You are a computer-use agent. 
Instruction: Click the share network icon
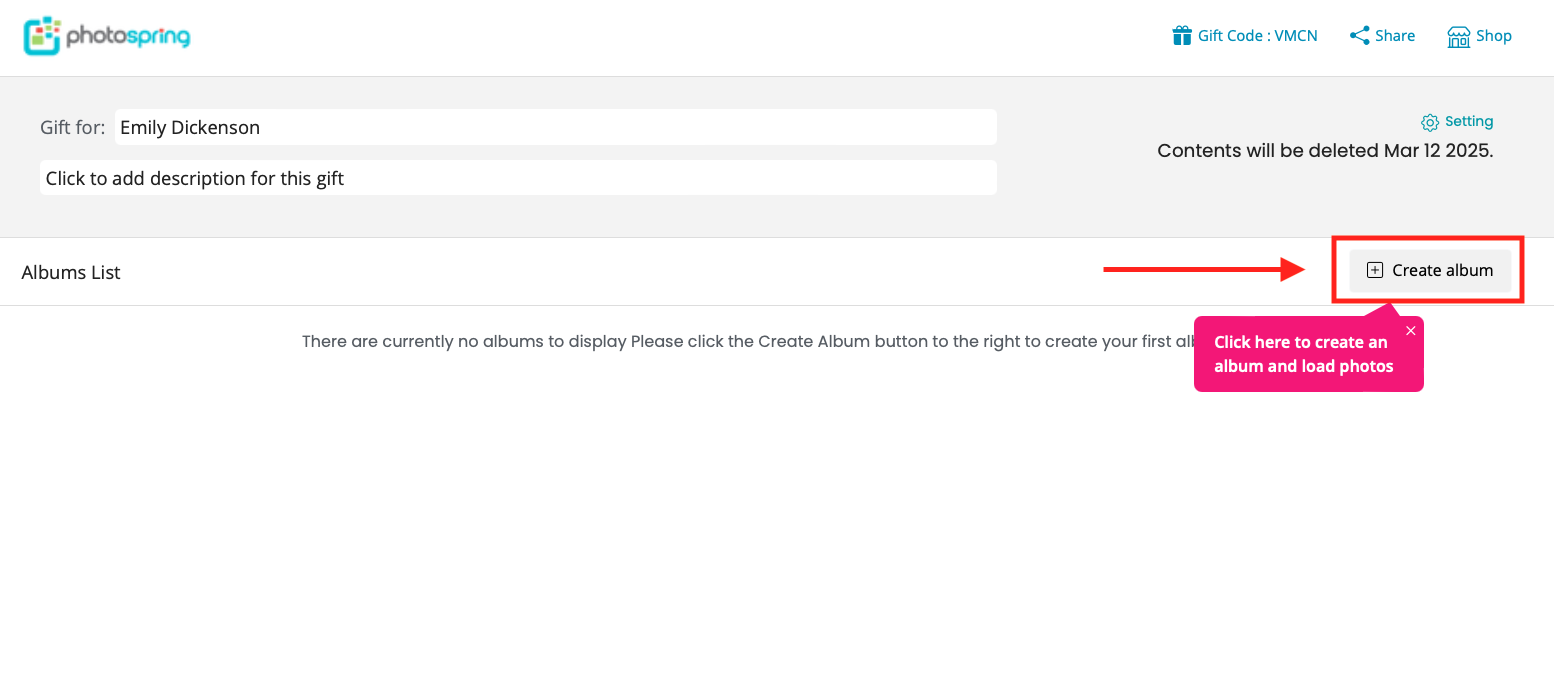point(1359,36)
